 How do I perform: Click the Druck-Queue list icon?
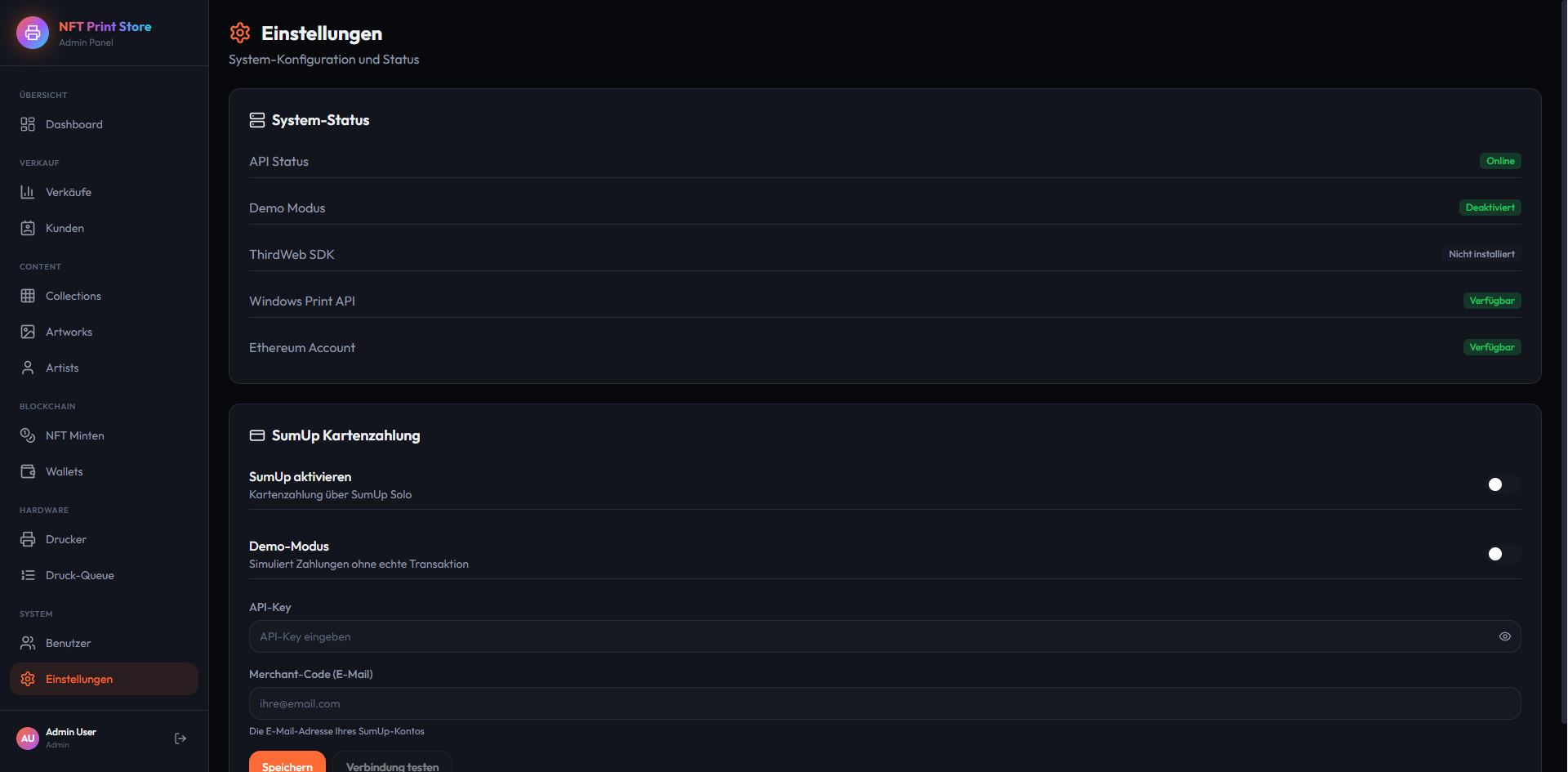coord(28,575)
